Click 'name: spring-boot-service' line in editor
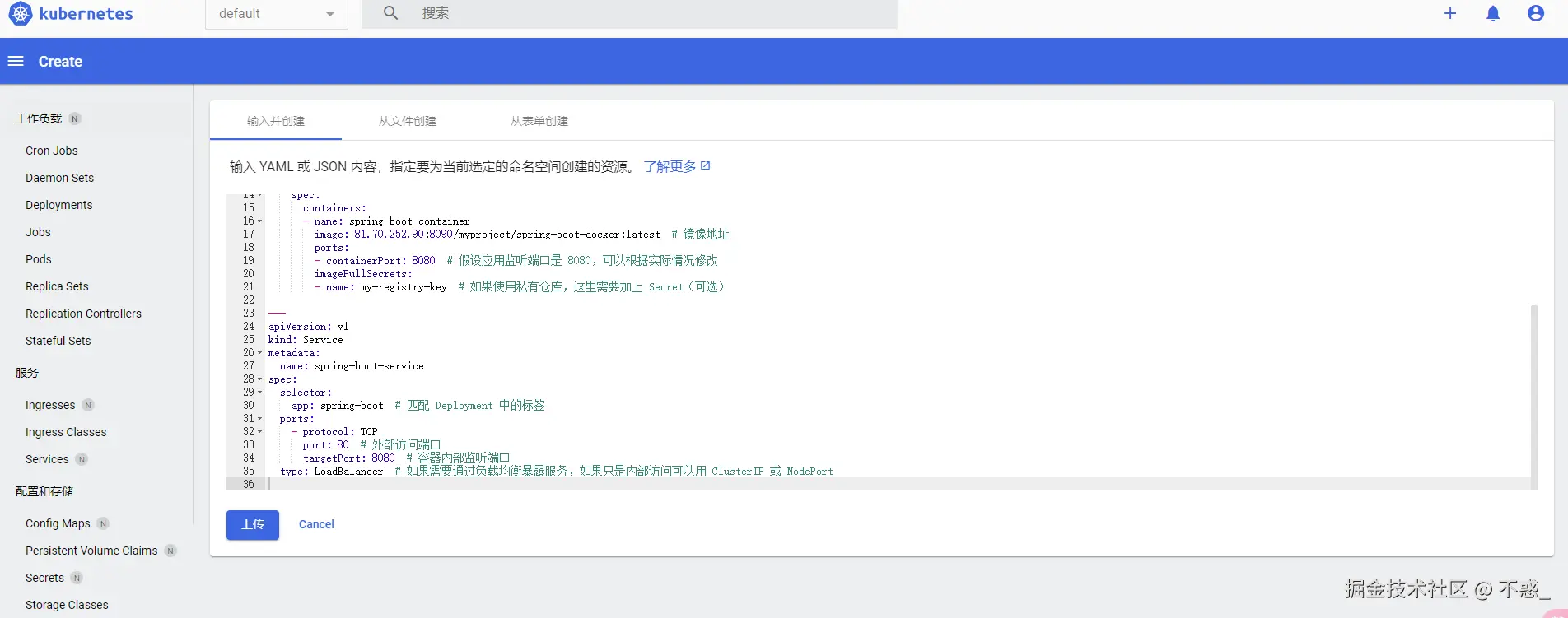 point(352,366)
